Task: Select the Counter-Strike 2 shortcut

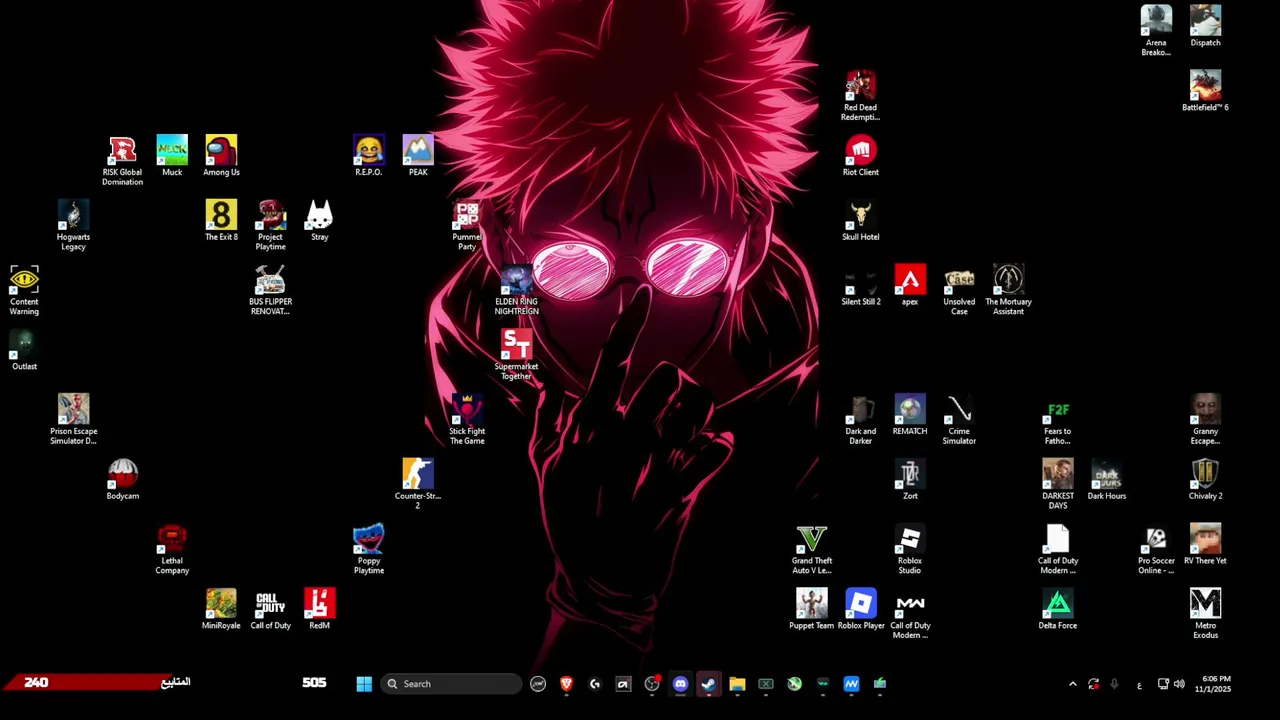Action: [418, 485]
